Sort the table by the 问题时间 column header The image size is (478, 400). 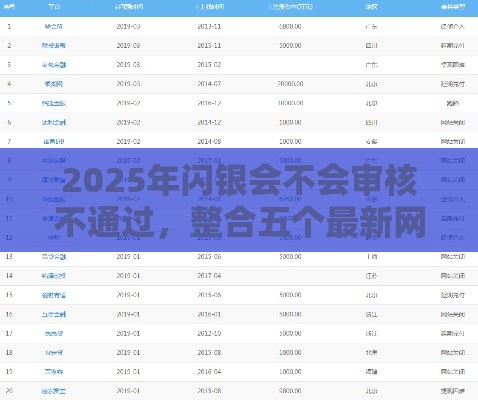pyautogui.click(x=129, y=6)
